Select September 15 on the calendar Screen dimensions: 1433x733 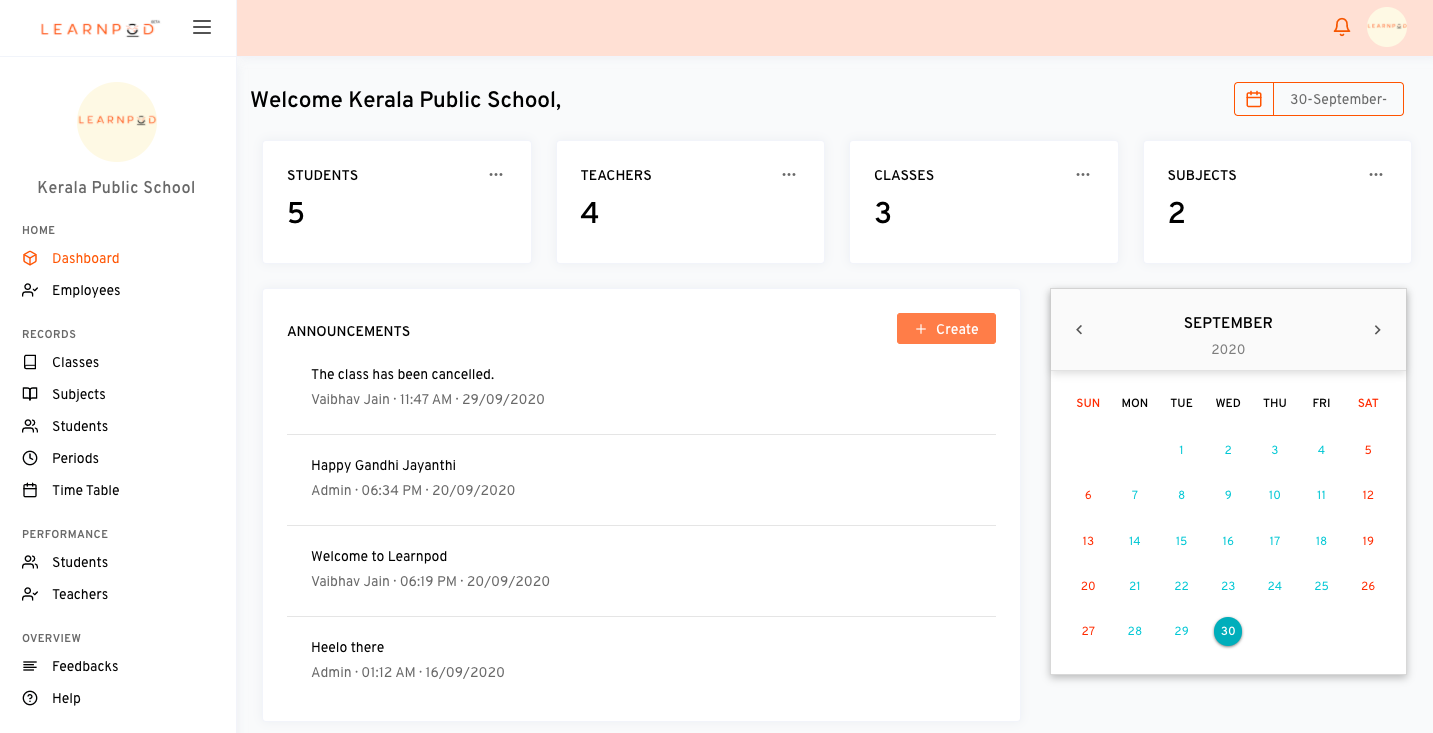1181,541
